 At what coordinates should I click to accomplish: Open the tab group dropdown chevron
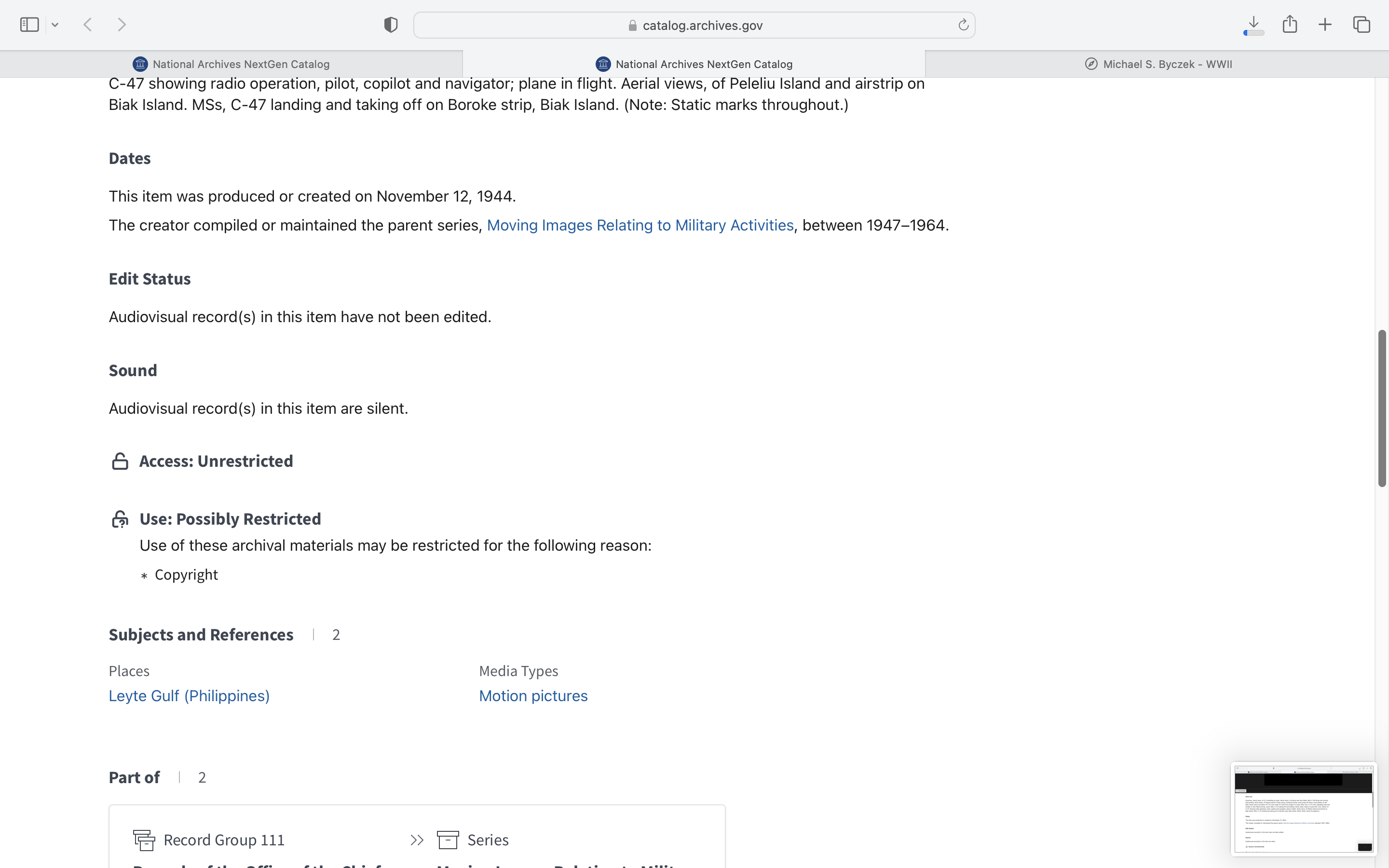coord(55,25)
